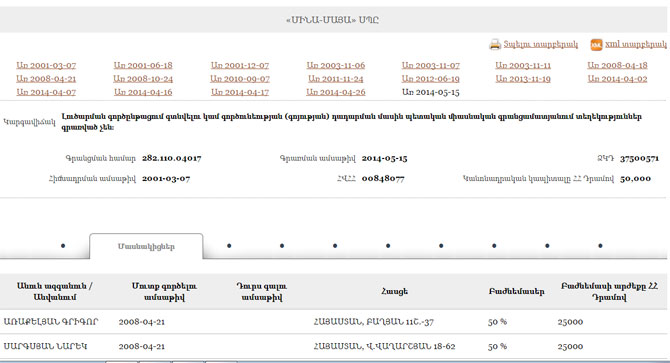Image resolution: width=670 pixels, height=363 pixels.
Task: Click the charter capital value '50,000'
Action: click(x=636, y=178)
